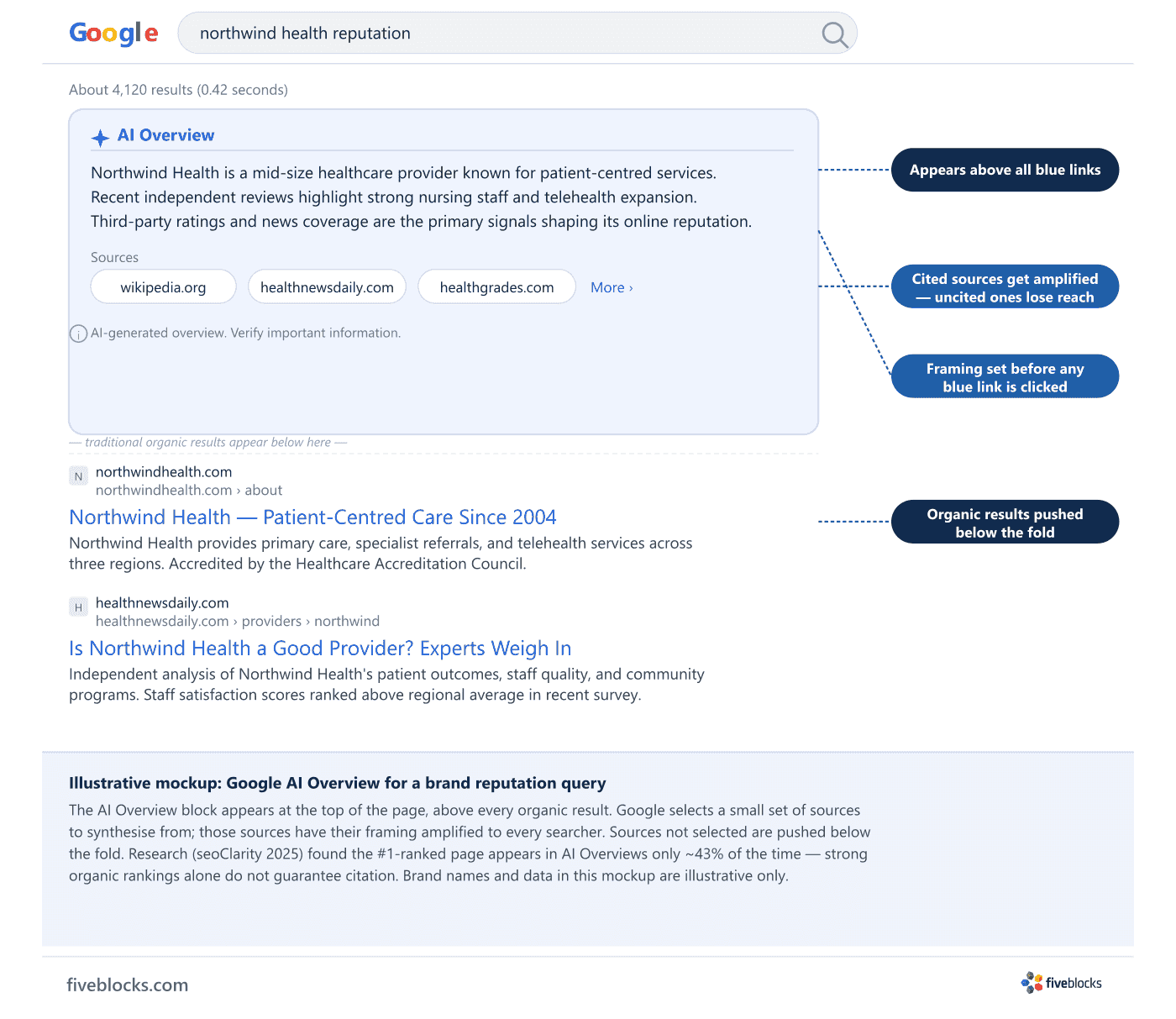This screenshot has height=1019, width=1176.
Task: Click the Organic results pushed below the fold callout
Action: (1005, 523)
